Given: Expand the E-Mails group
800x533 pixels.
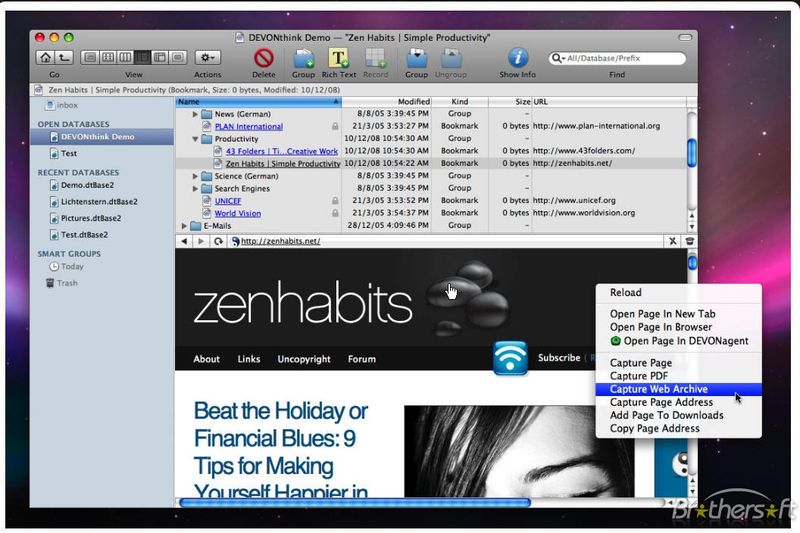Looking at the screenshot, I should tap(184, 225).
